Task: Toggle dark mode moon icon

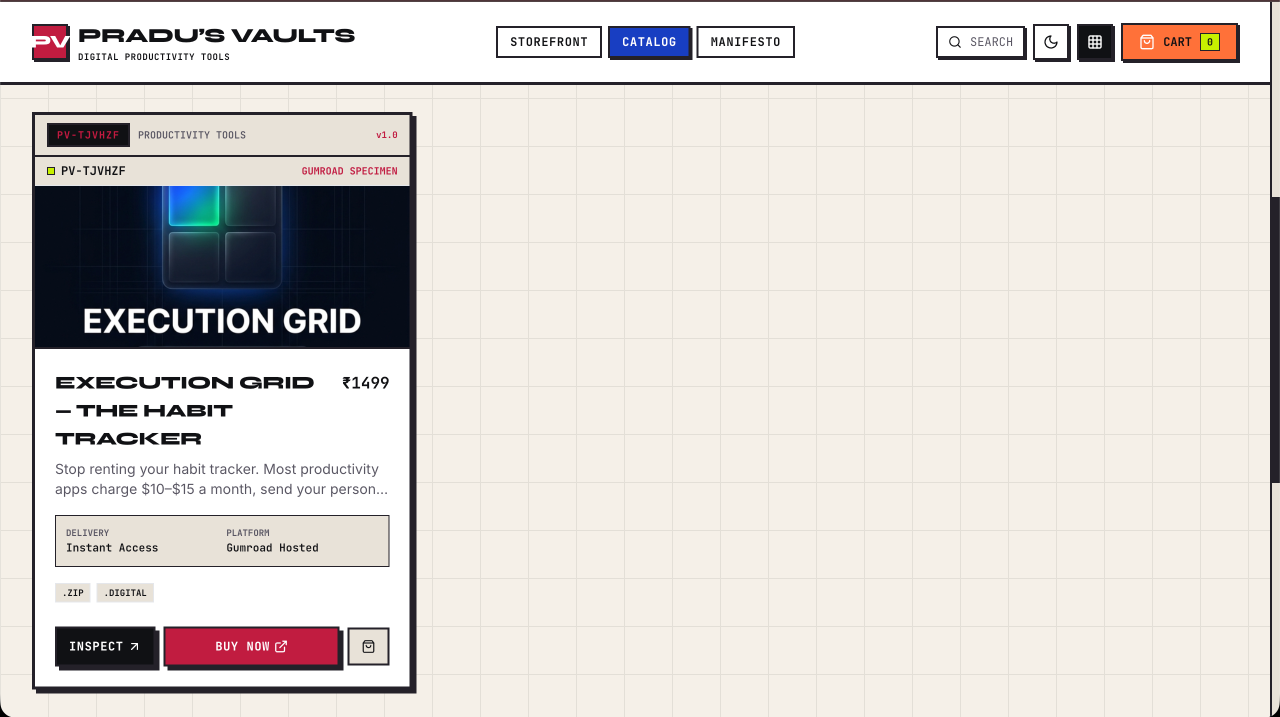Action: 1051,42
